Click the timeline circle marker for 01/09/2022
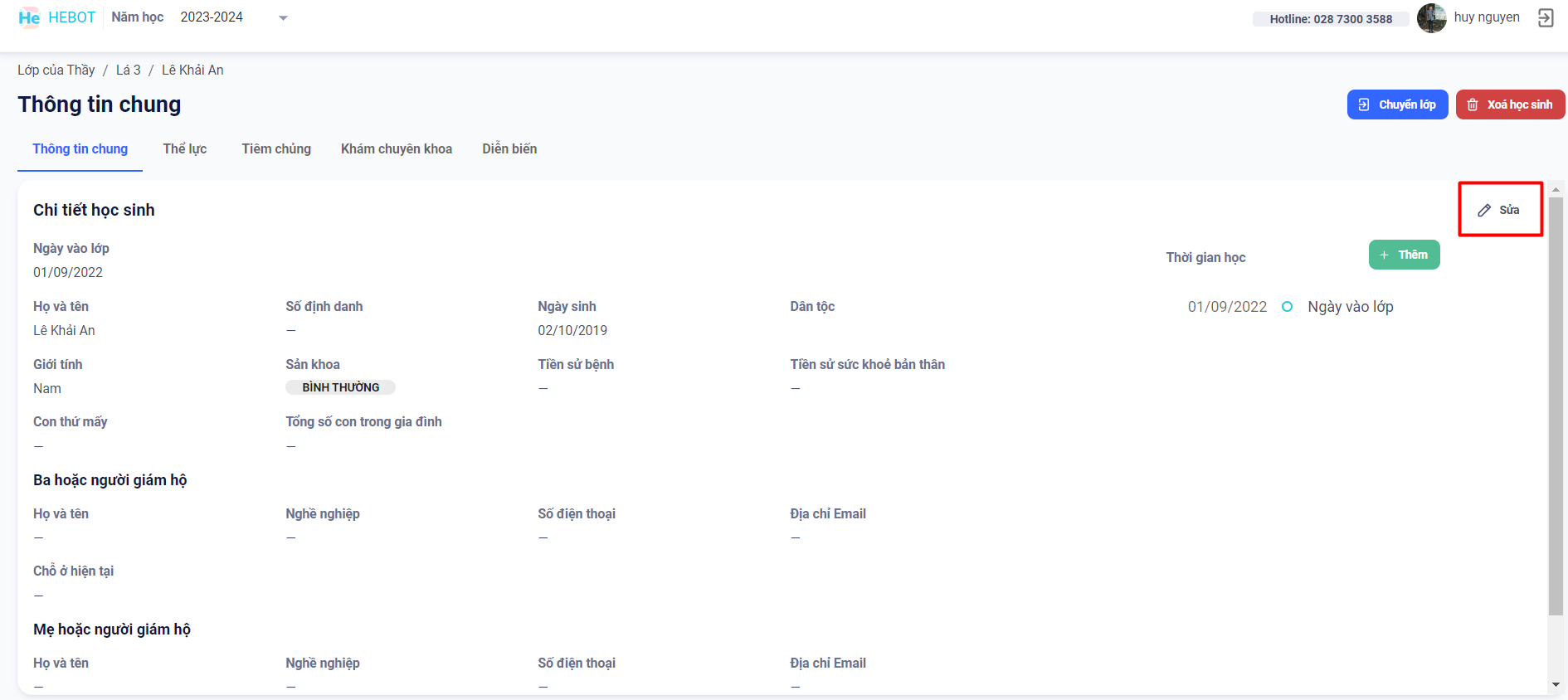 [1287, 307]
